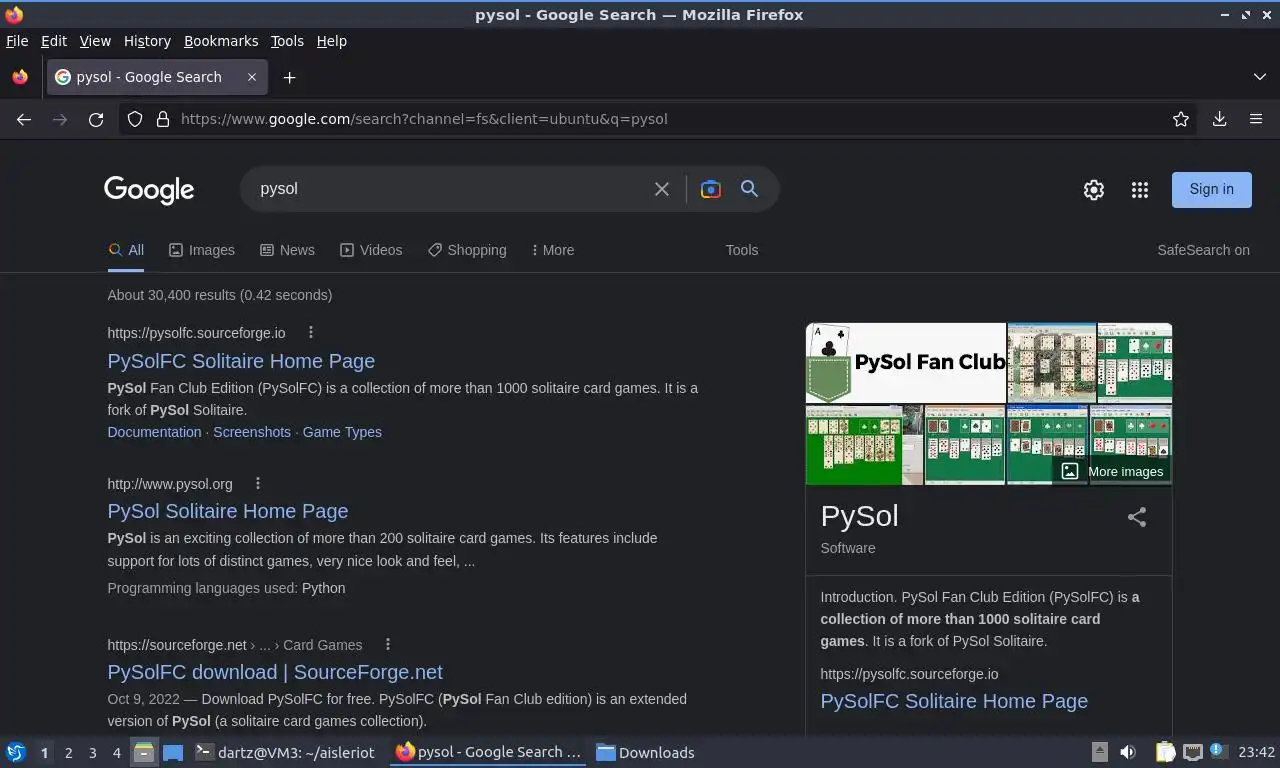
Task: Open the Help menu
Action: 332,41
